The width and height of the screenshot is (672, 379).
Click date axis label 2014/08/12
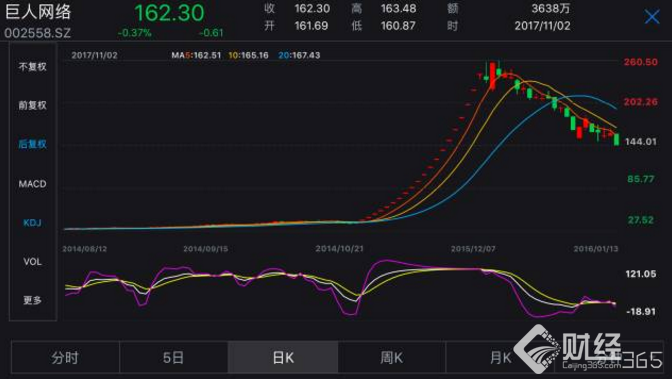[84, 249]
